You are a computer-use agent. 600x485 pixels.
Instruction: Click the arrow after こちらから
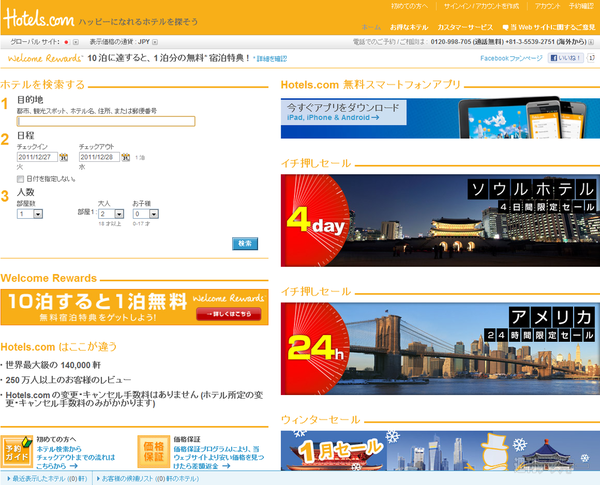coord(74,466)
